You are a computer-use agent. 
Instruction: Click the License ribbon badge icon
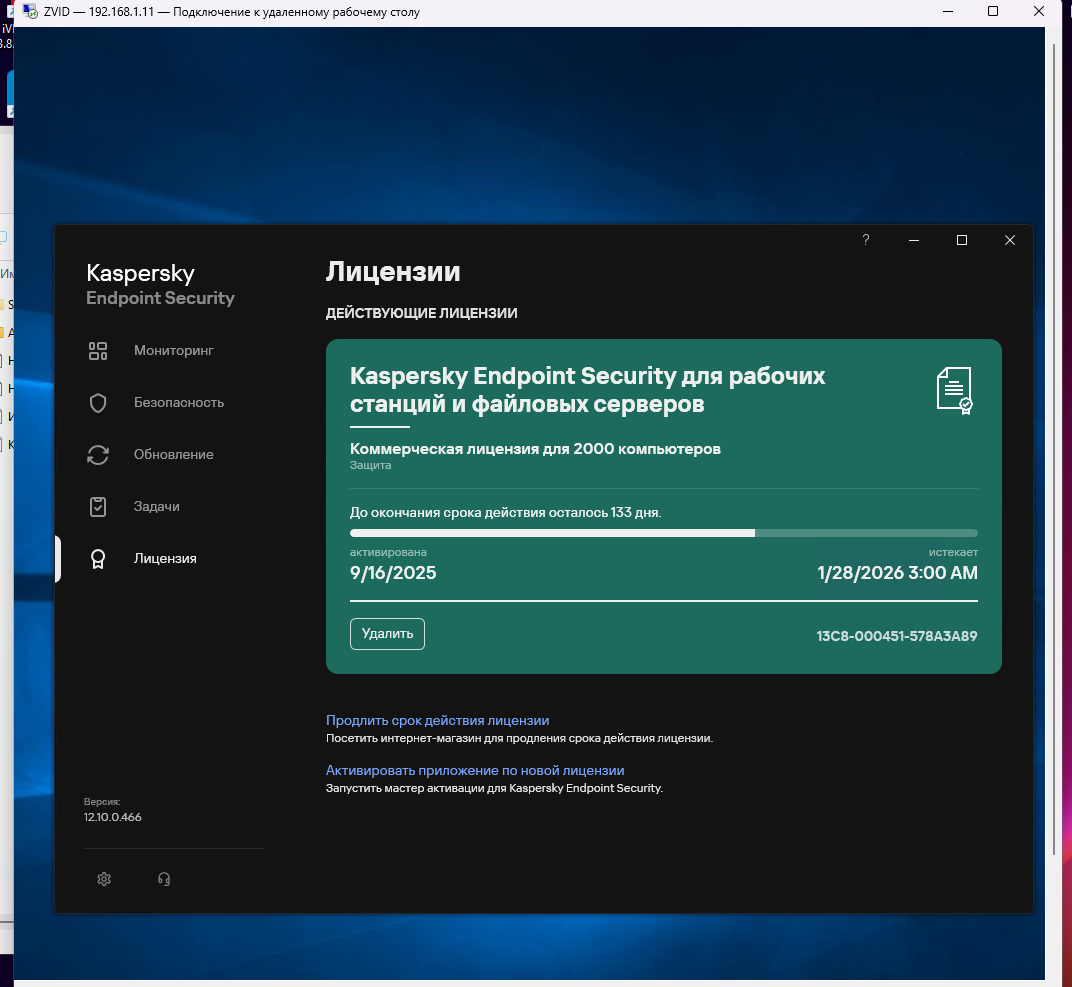pos(98,559)
